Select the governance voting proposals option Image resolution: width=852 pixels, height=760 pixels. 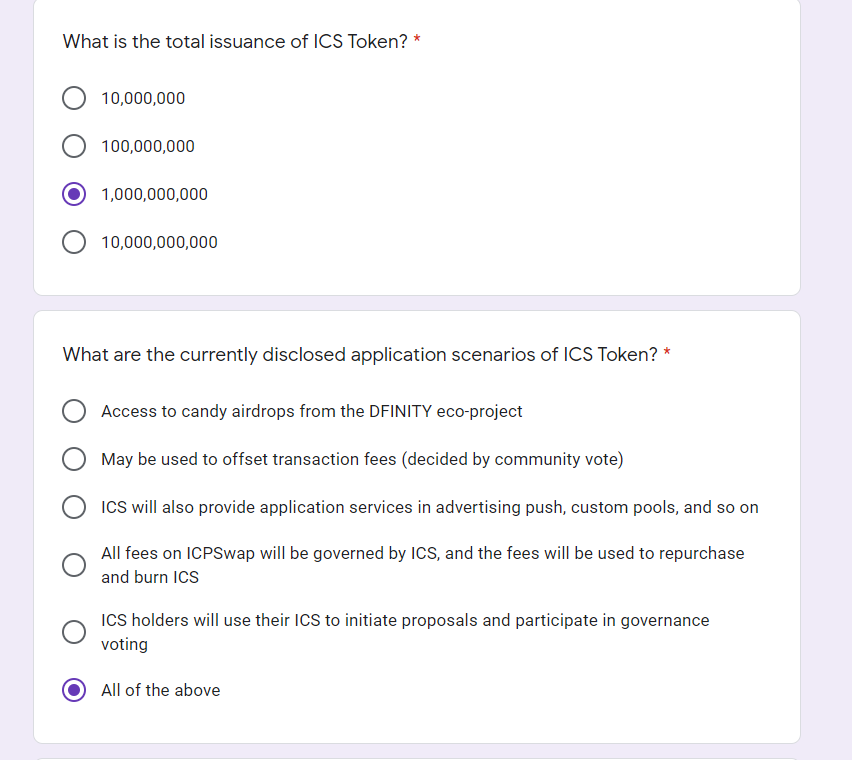pyautogui.click(x=74, y=632)
